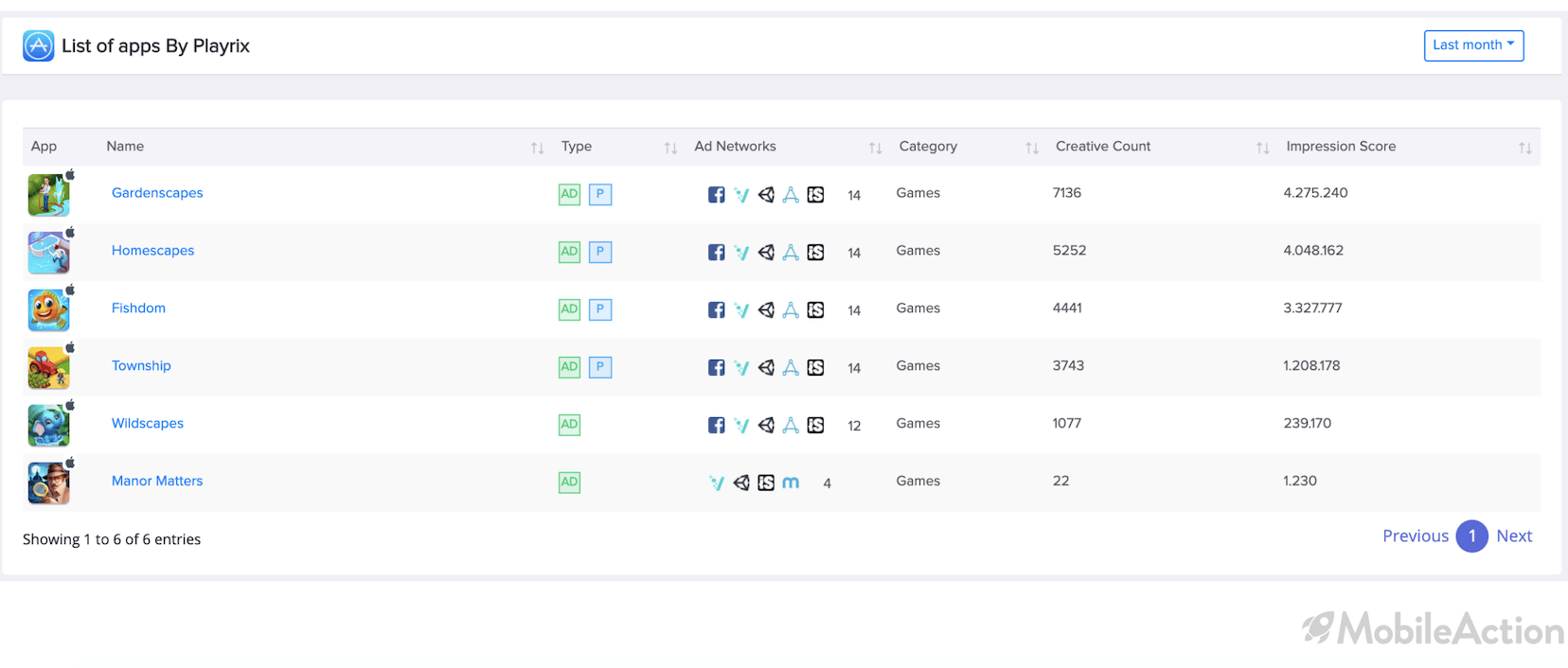Open the Manor Matters app link
Viewport: 1568px width, 668px height.
(x=157, y=482)
